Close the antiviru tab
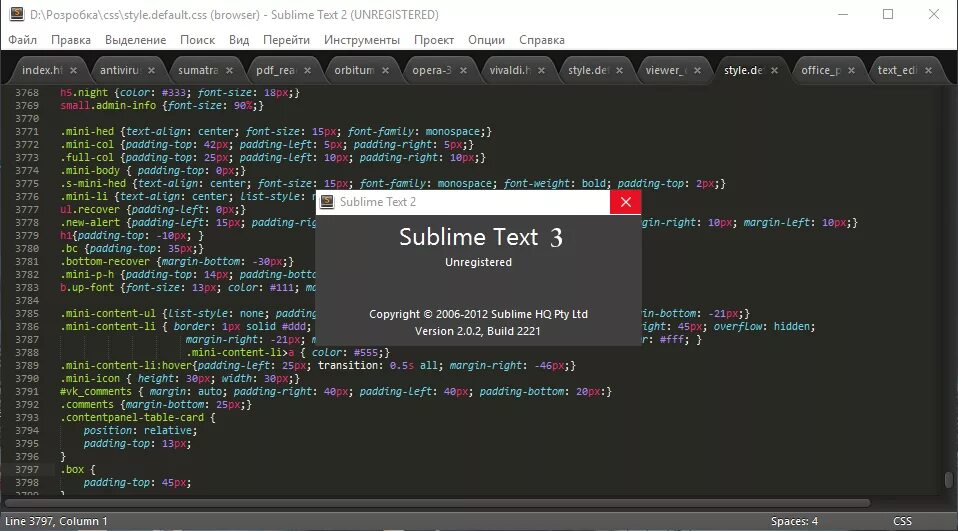The width and height of the screenshot is (958, 531). (152, 71)
